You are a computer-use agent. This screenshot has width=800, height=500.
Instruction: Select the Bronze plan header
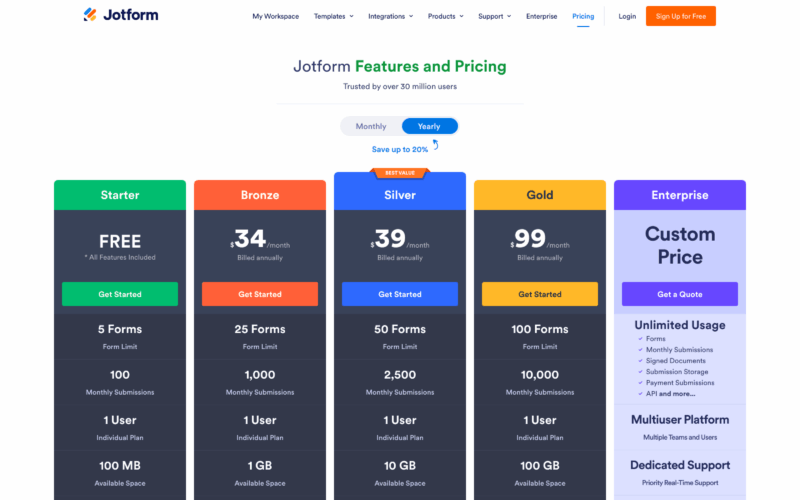(260, 195)
